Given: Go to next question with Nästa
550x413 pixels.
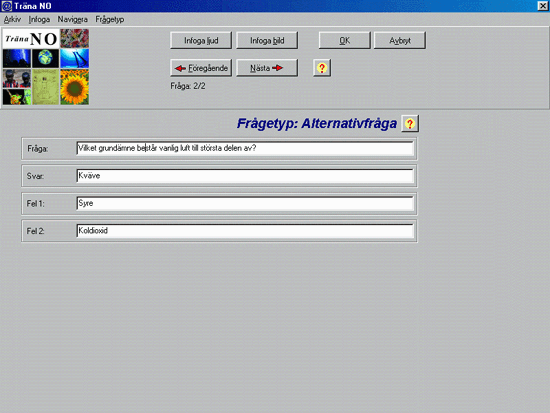Looking at the screenshot, I should (267, 68).
